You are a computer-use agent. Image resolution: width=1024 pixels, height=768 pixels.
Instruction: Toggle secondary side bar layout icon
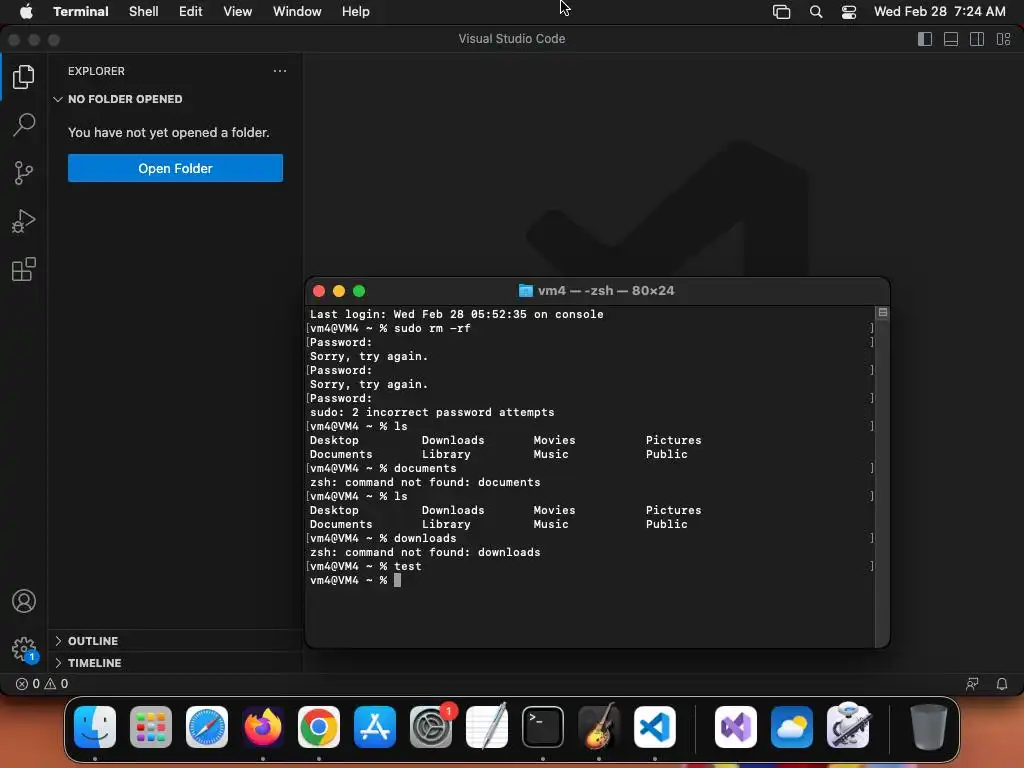pos(977,39)
